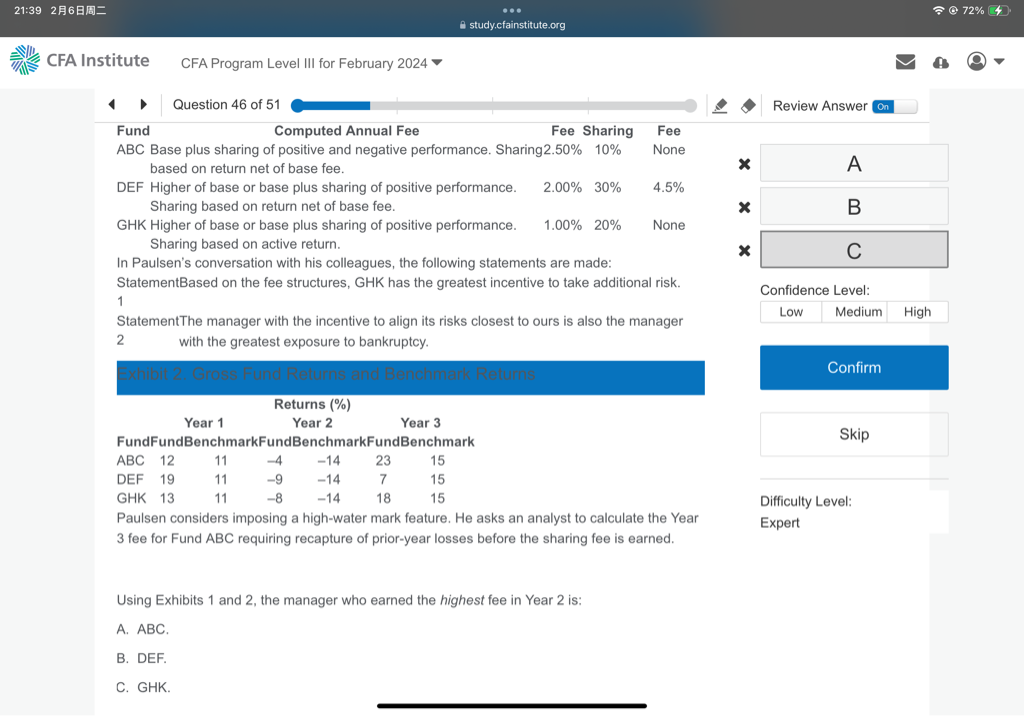Screen dimensions: 1024x716
Task: Click the 4.5% fee value for DEF
Action: pos(668,187)
